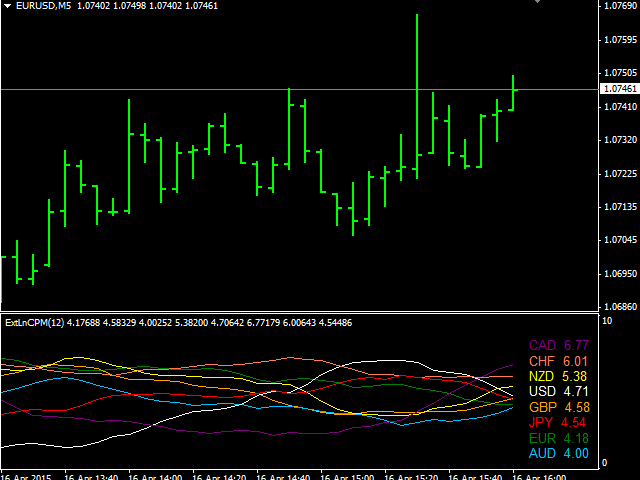Click the tallest price bar's upper wick

click(417, 40)
